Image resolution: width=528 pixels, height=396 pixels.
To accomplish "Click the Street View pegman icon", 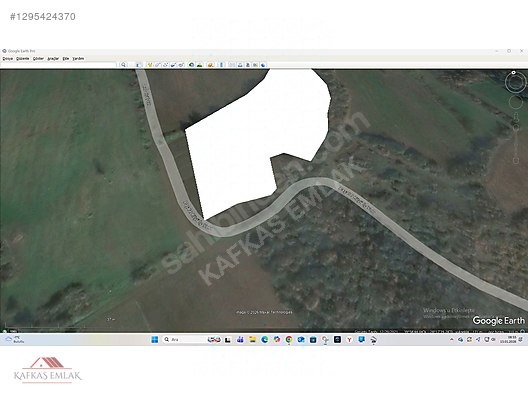I will [516, 117].
